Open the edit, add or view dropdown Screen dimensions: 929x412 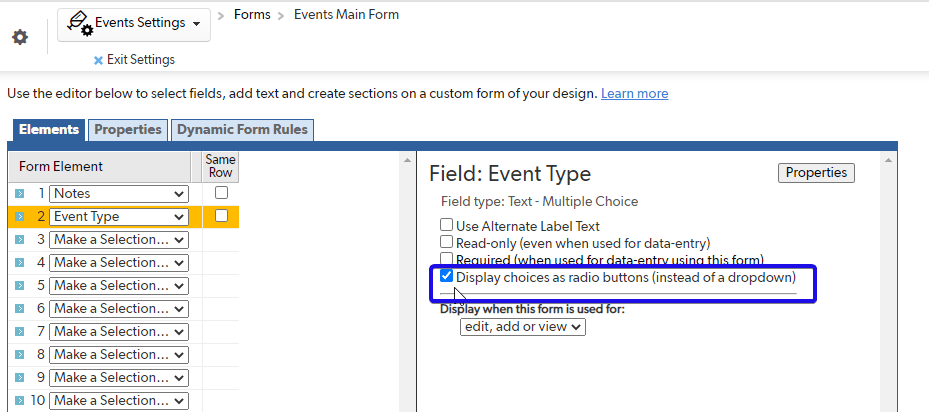click(523, 327)
